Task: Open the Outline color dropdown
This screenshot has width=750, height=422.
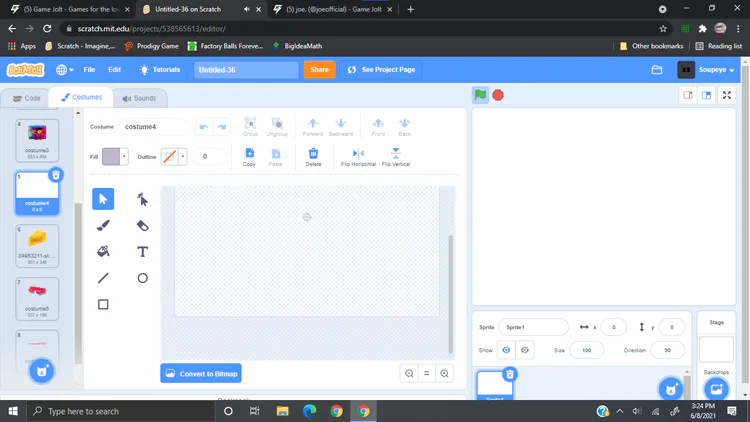Action: [x=182, y=156]
